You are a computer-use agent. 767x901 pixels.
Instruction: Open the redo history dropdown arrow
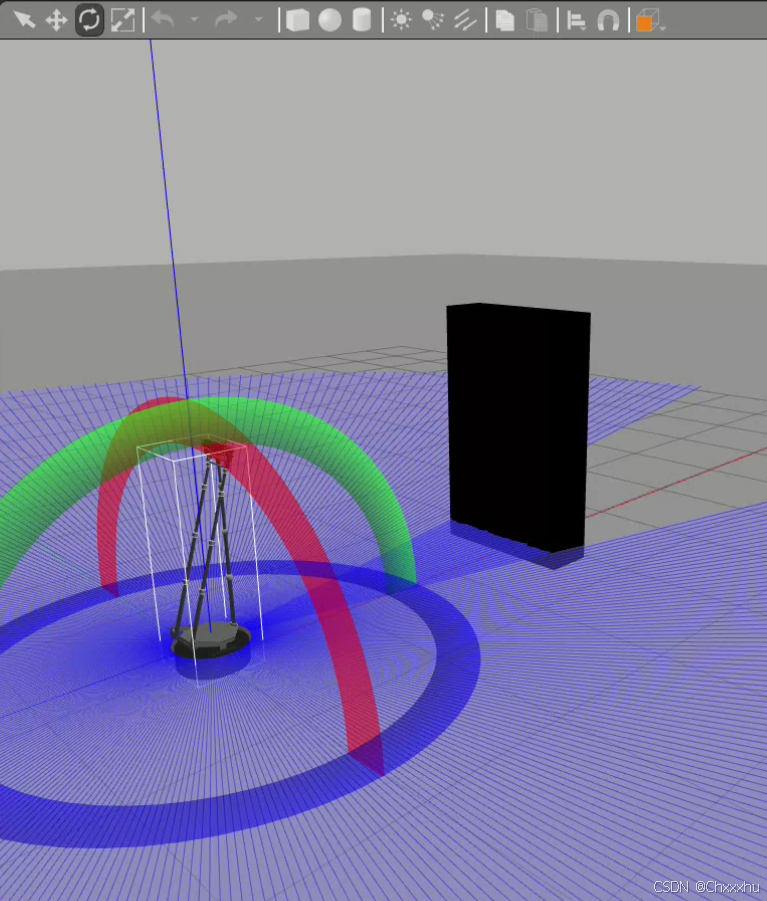(259, 20)
